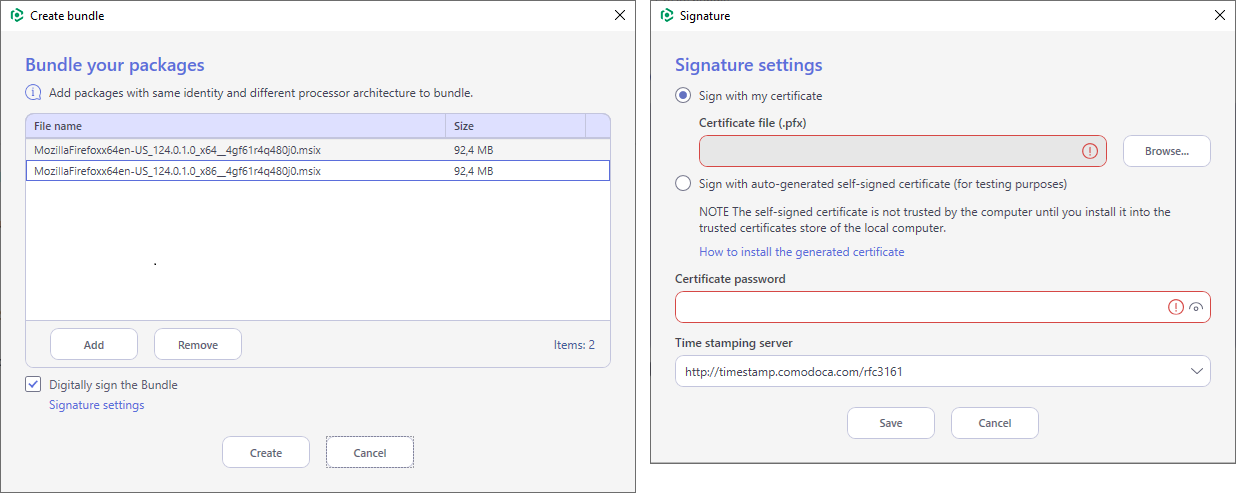Image resolution: width=1236 pixels, height=493 pixels.
Task: Focus the Certificate file (.pfx) field
Action: 903,151
